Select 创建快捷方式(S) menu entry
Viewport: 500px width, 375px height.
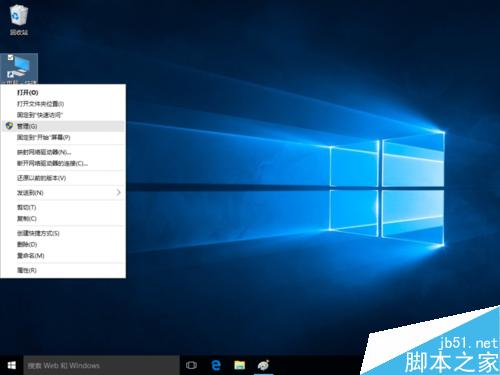tap(63, 233)
